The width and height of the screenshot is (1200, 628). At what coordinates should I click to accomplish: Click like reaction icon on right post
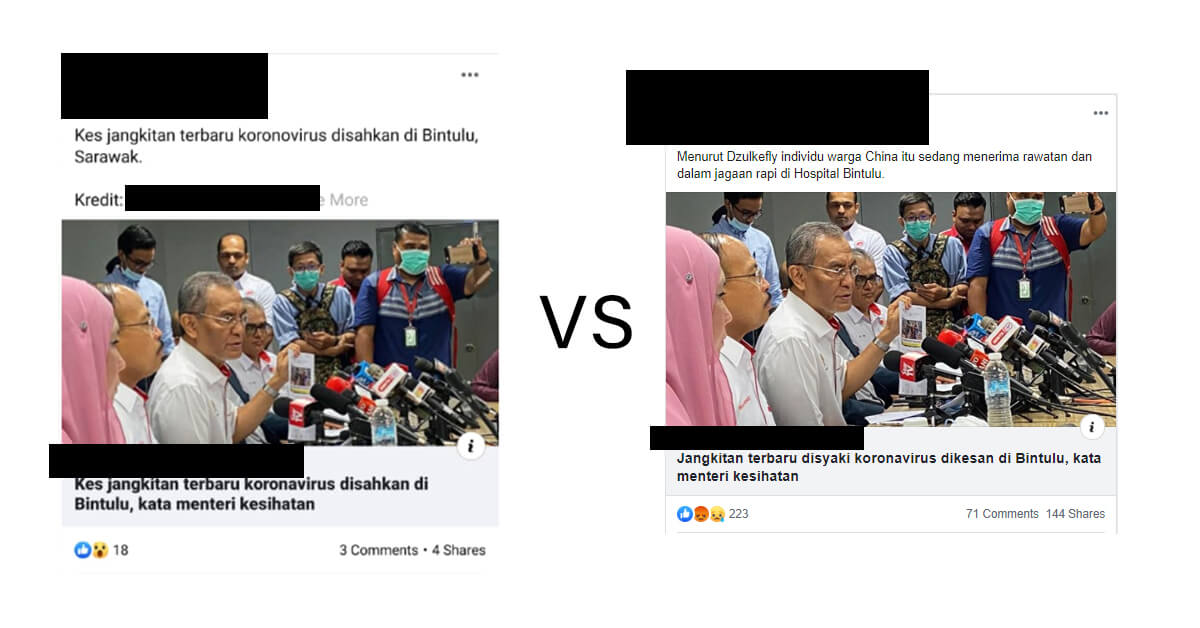pyautogui.click(x=685, y=514)
